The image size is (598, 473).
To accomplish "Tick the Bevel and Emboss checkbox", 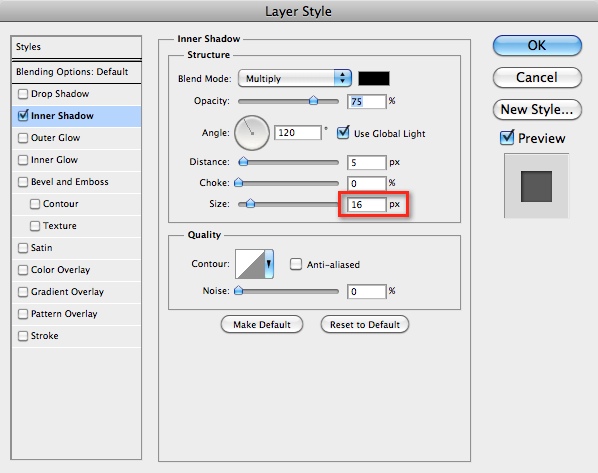I will [x=23, y=182].
